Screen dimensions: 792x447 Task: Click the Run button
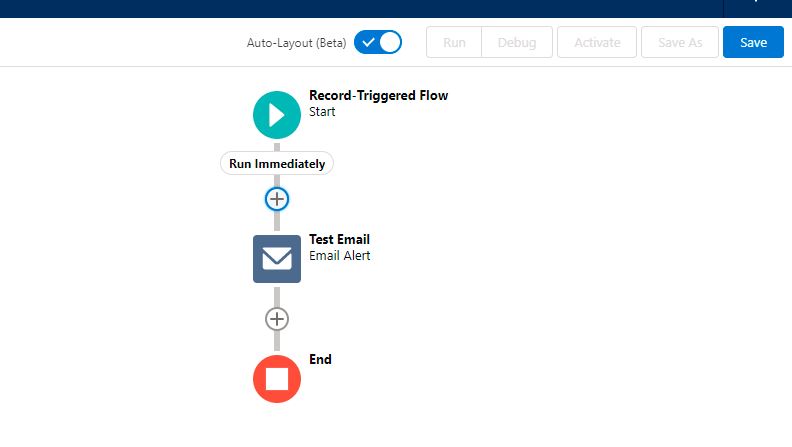click(x=454, y=42)
